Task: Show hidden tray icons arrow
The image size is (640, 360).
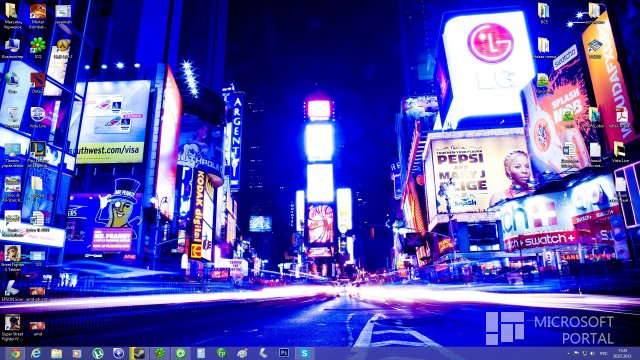Action: click(569, 353)
